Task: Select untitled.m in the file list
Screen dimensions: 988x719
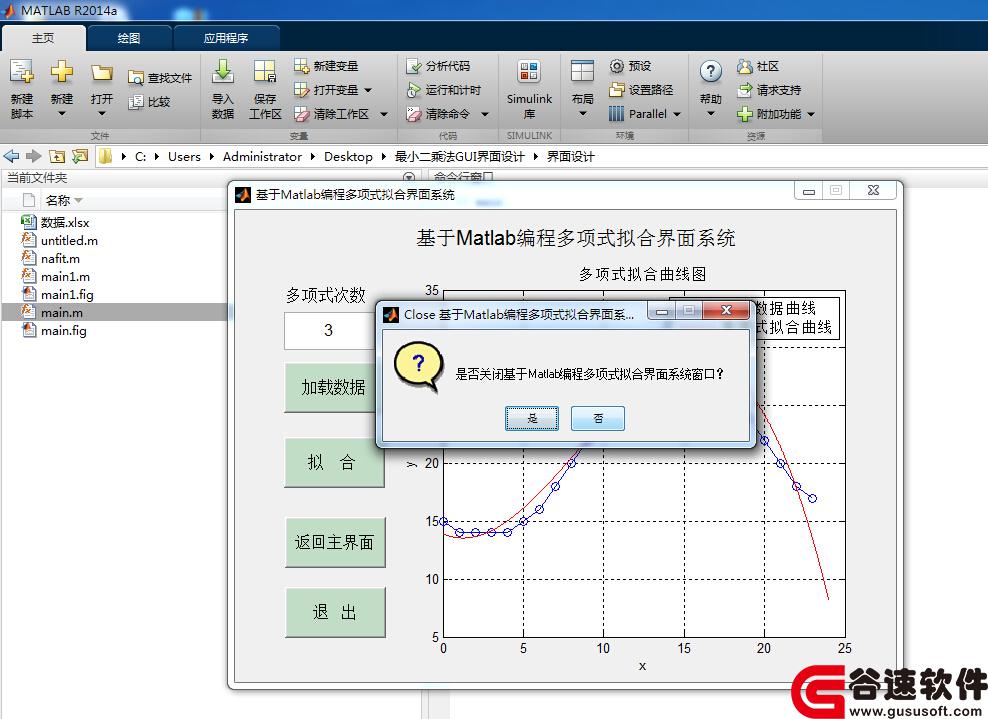Action: [x=69, y=241]
